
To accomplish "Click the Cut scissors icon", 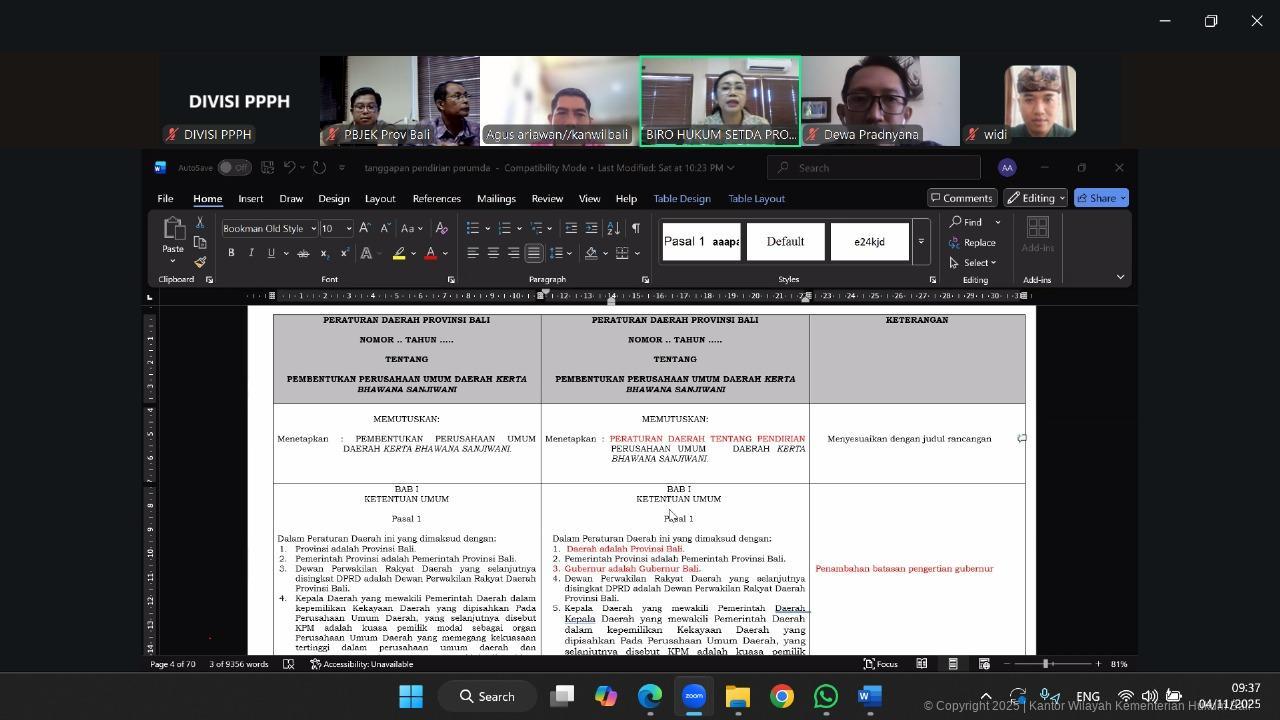I will click(x=200, y=222).
